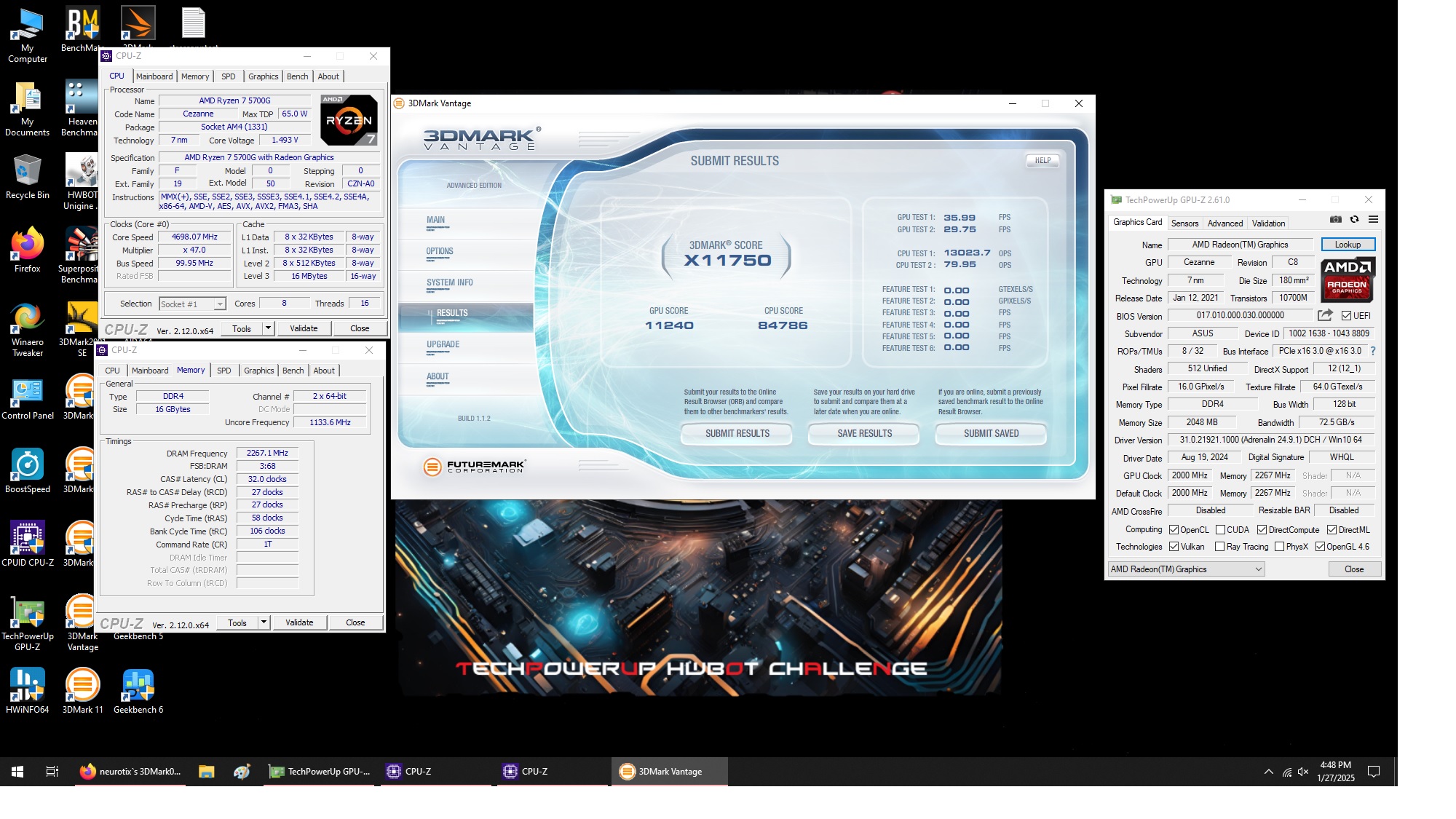Click Validate in the upper CPU-Z window

[x=304, y=328]
